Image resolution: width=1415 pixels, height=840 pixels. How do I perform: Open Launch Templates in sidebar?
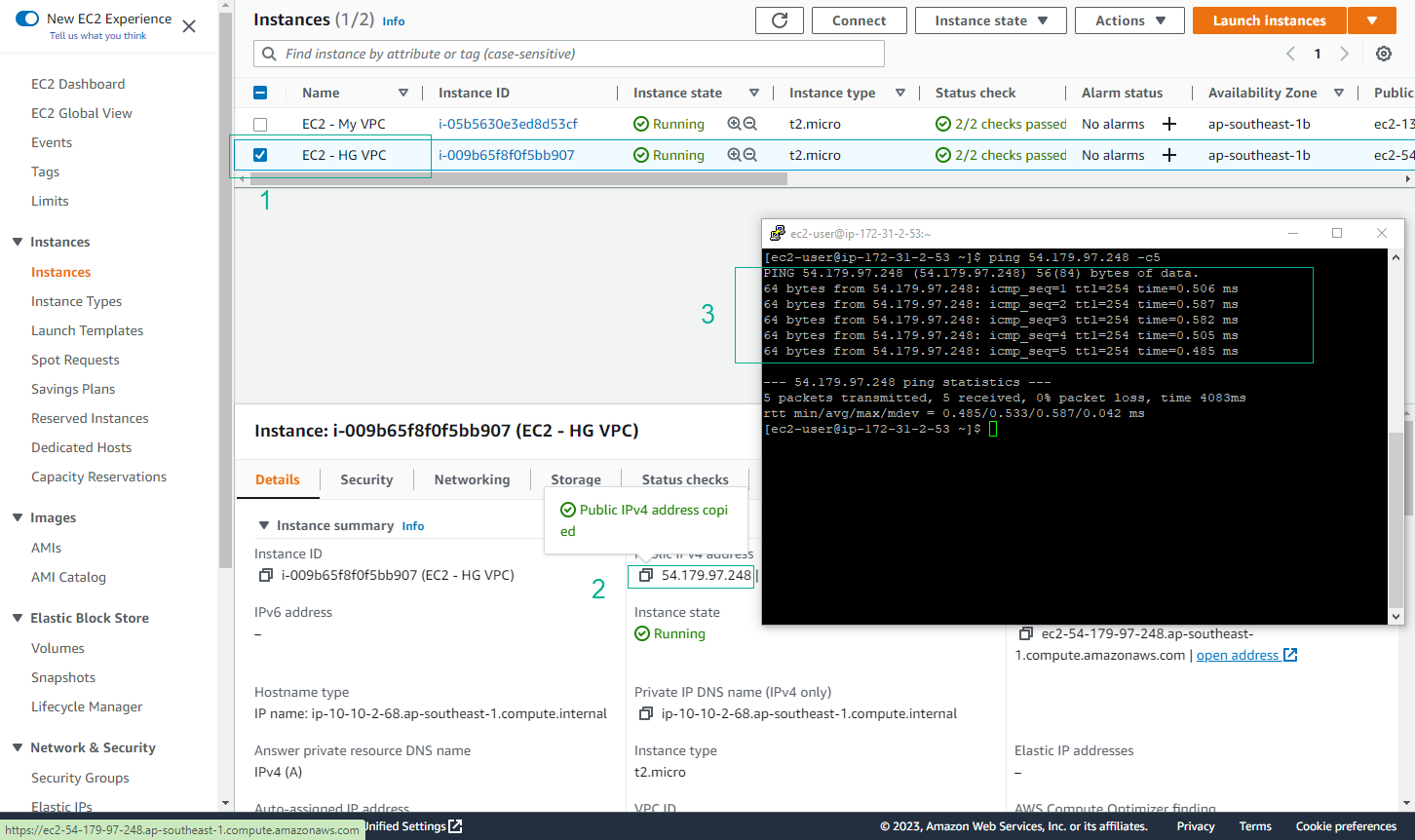[87, 330]
